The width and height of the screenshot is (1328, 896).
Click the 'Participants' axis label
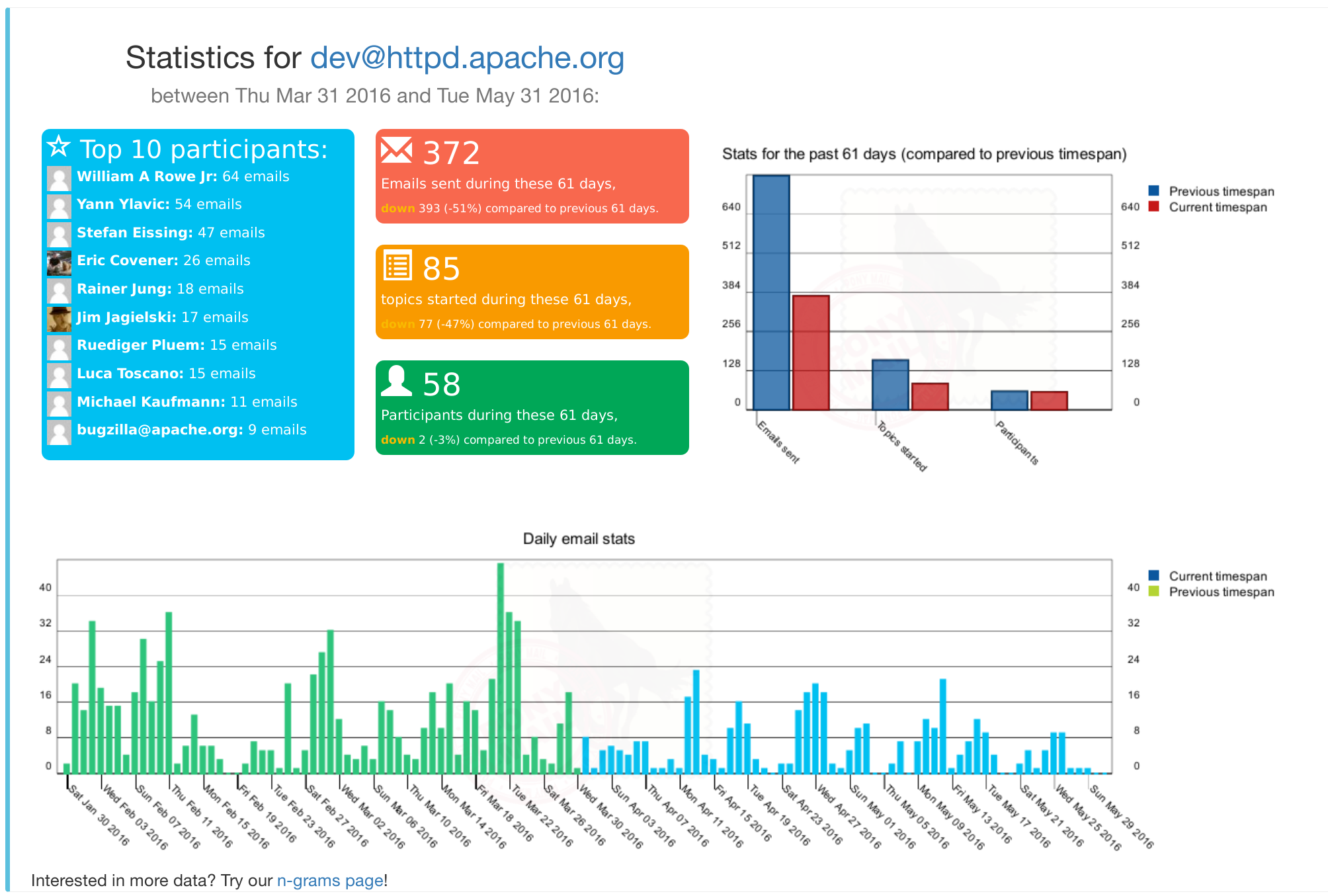(x=1017, y=443)
